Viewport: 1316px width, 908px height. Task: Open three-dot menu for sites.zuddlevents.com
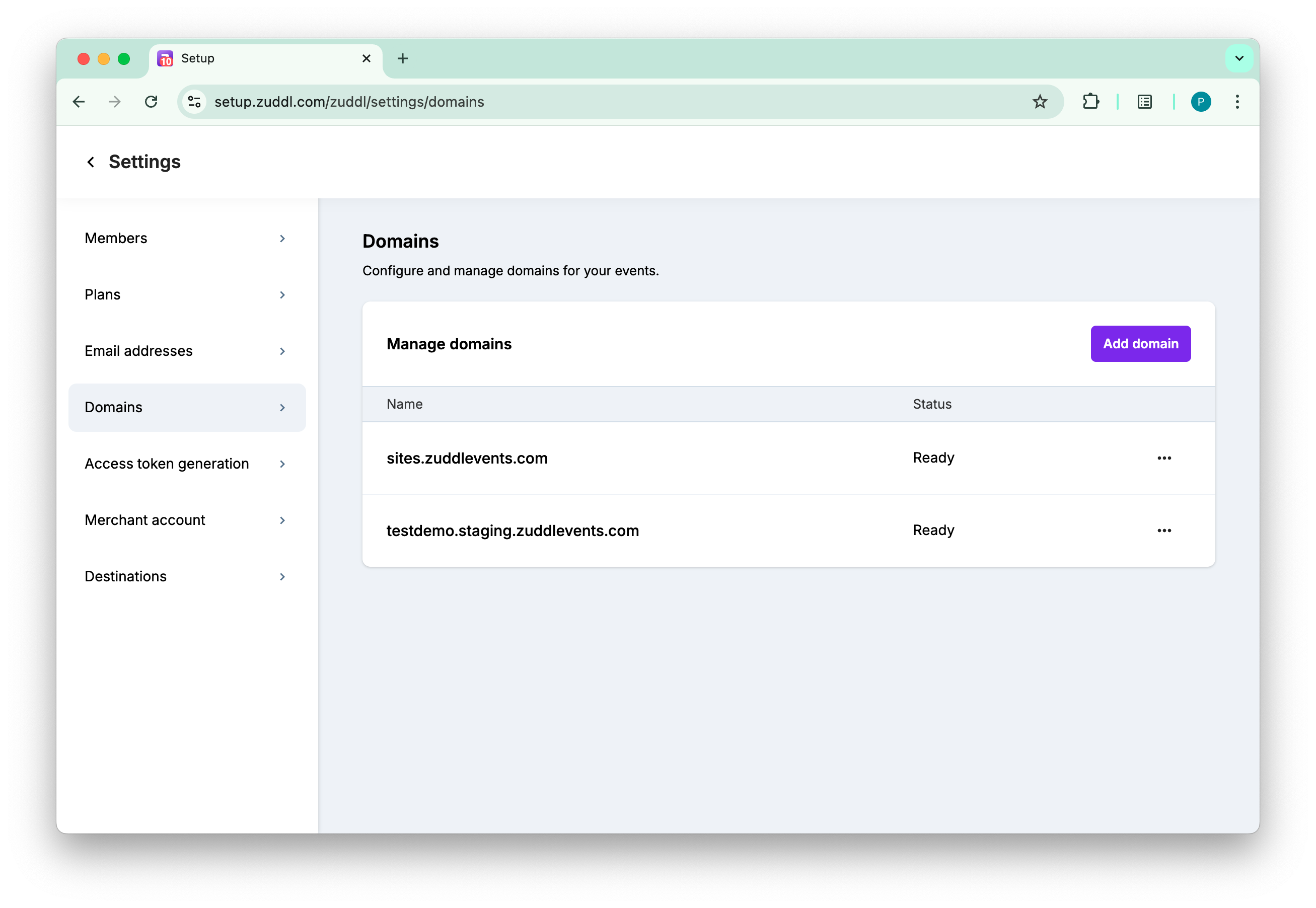click(x=1163, y=458)
